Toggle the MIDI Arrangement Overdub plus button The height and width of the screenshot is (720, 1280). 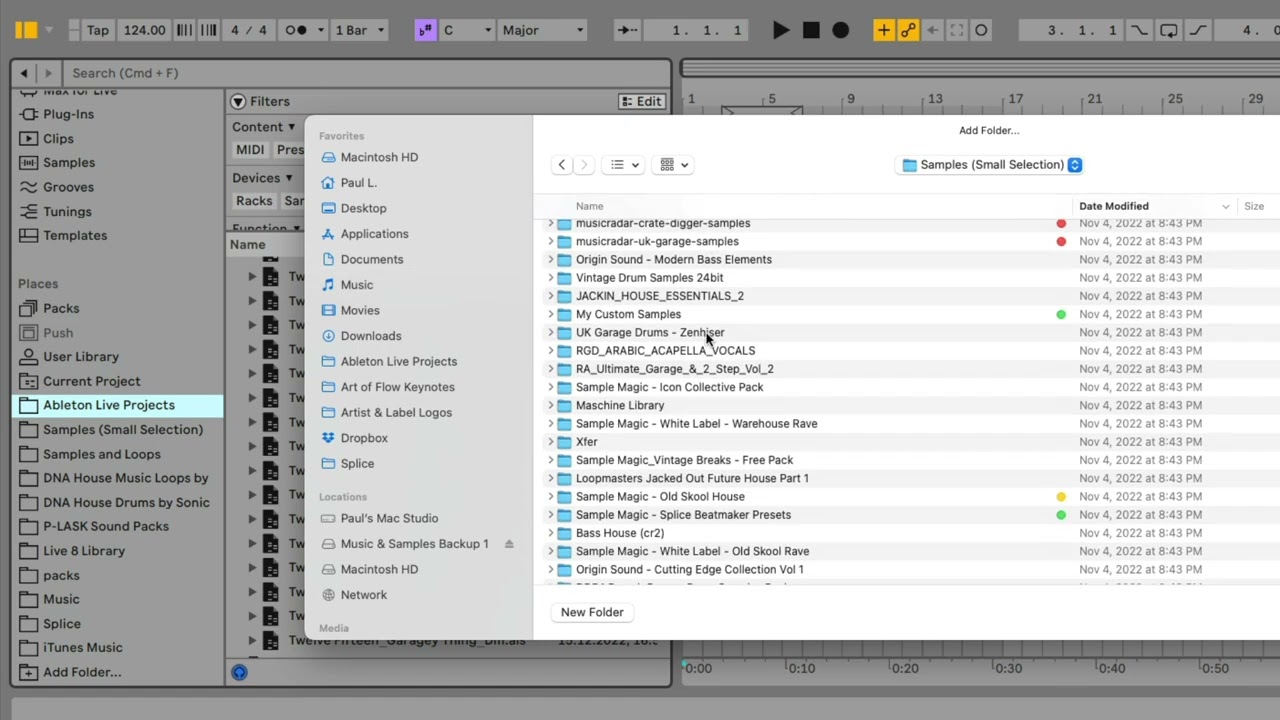coord(884,30)
